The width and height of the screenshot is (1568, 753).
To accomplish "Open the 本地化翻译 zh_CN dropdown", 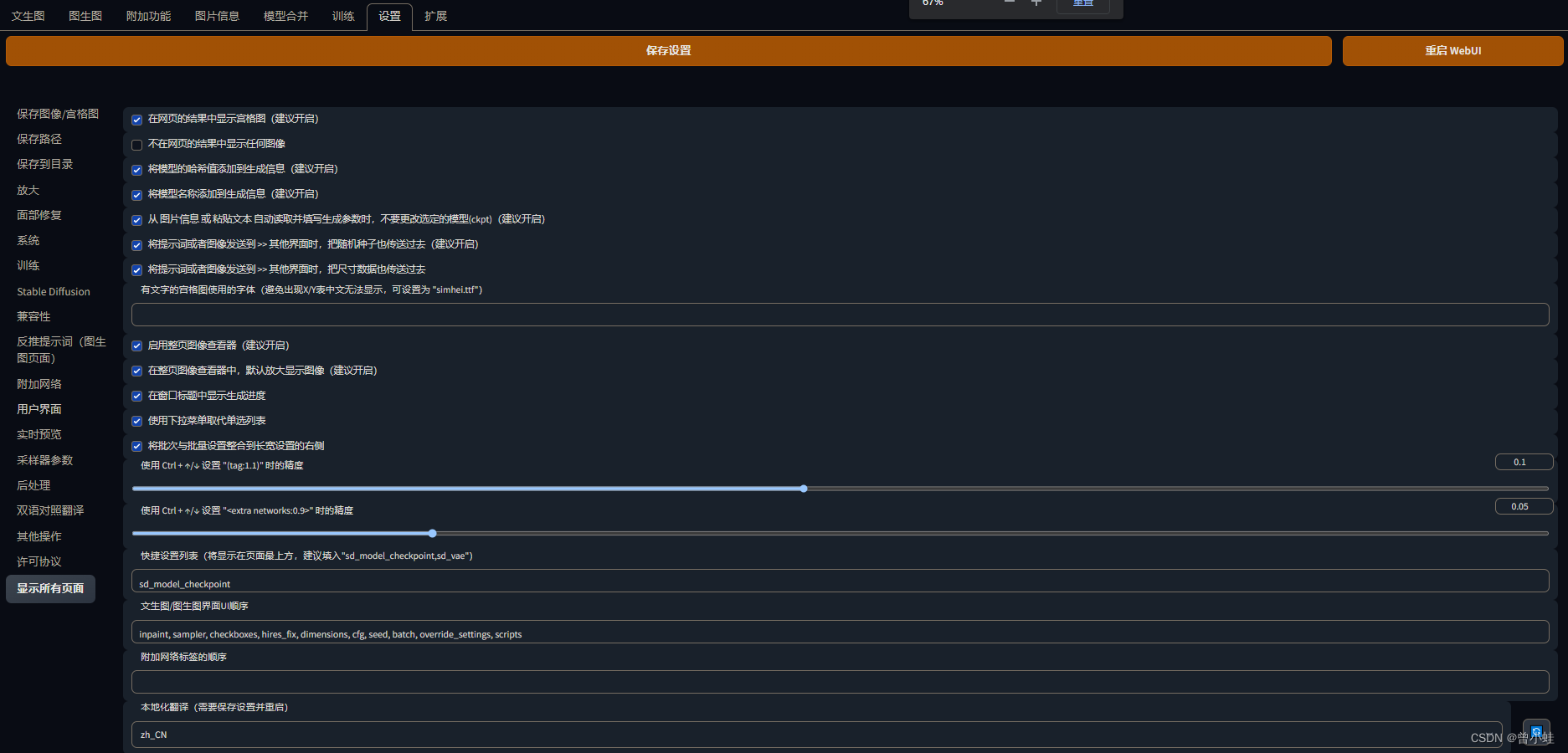I will [816, 735].
